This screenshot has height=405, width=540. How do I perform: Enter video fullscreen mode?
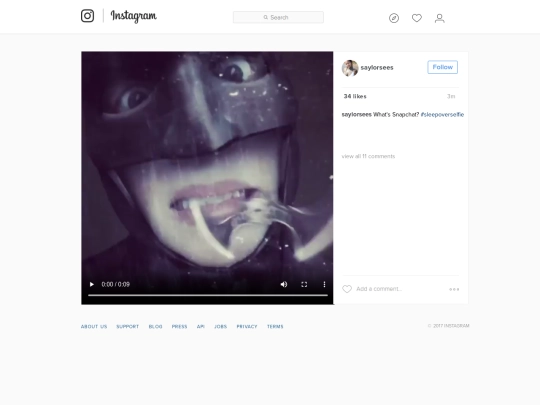pyautogui.click(x=304, y=284)
